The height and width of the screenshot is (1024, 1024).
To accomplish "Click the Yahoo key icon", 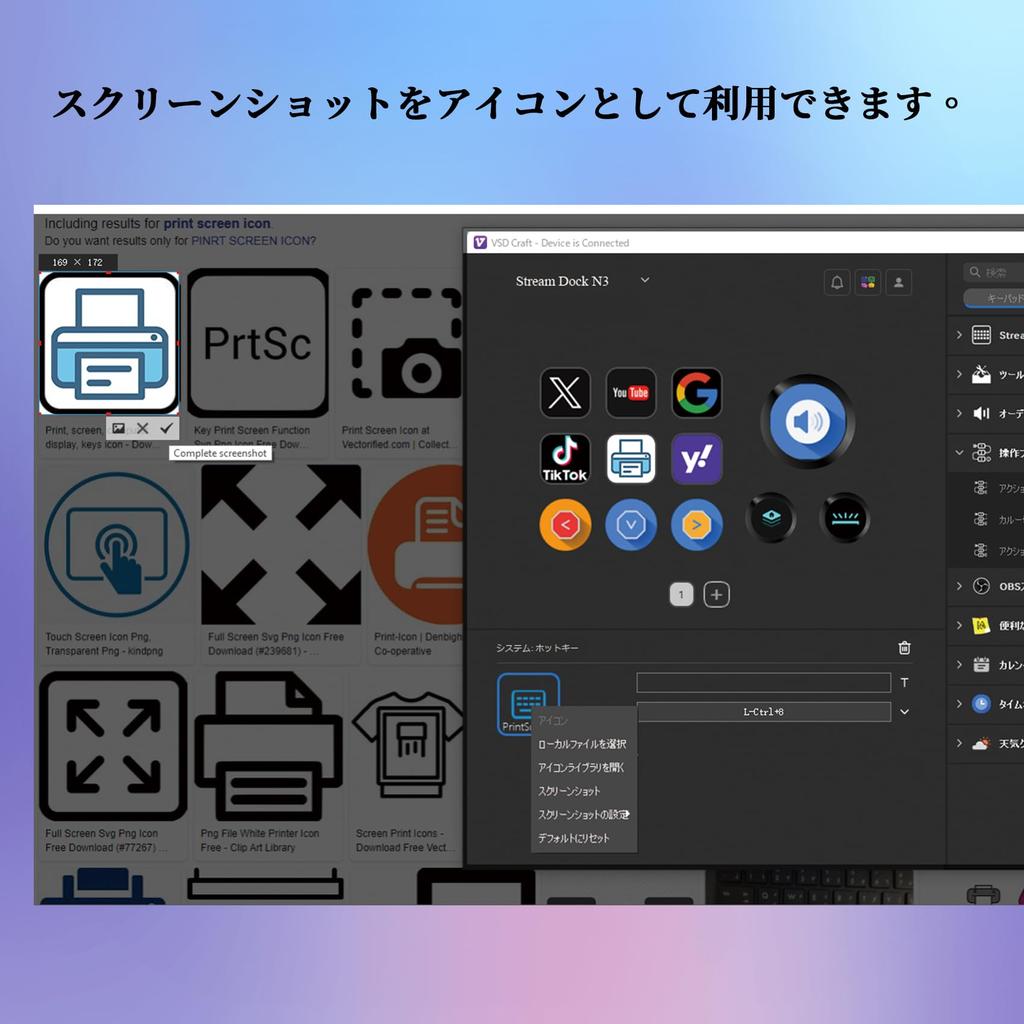I will click(697, 459).
